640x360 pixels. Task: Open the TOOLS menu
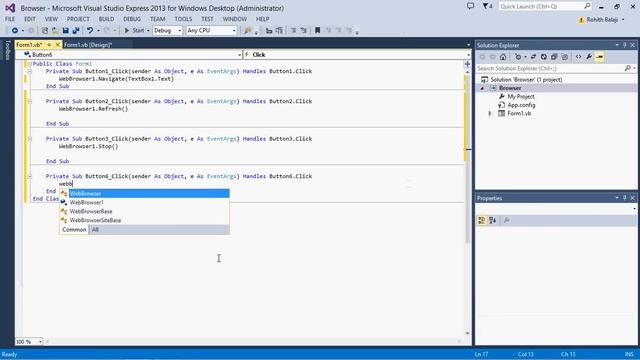(183, 19)
